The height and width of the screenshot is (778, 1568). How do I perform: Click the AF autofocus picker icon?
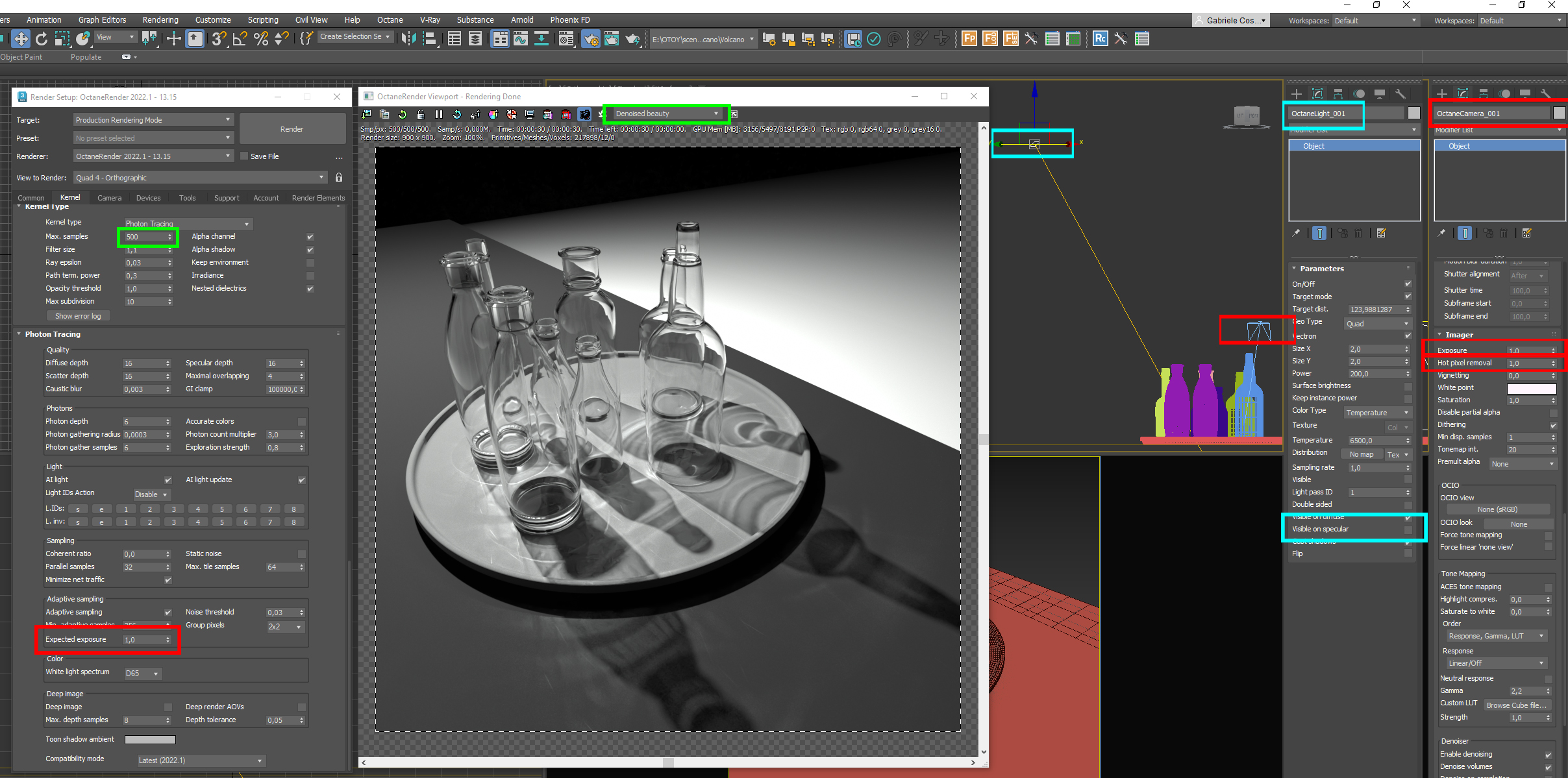pos(475,114)
